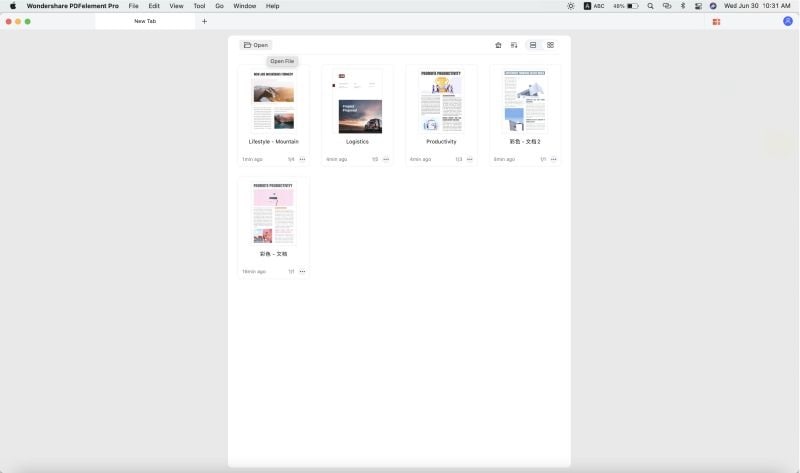800x473 pixels.
Task: Open the Wondershare PDFelement Pro app menu
Action: [72, 6]
